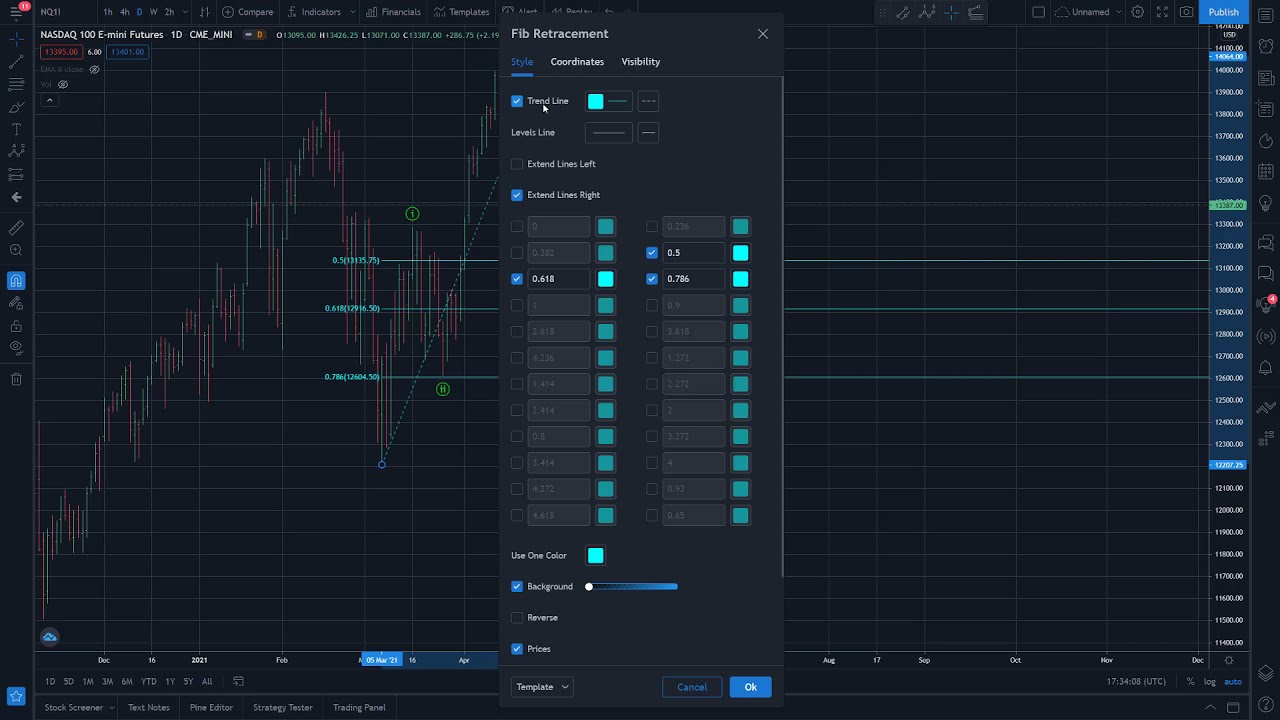Viewport: 1280px width, 720px height.
Task: Take a chart snapshot with camera icon
Action: point(1186,12)
